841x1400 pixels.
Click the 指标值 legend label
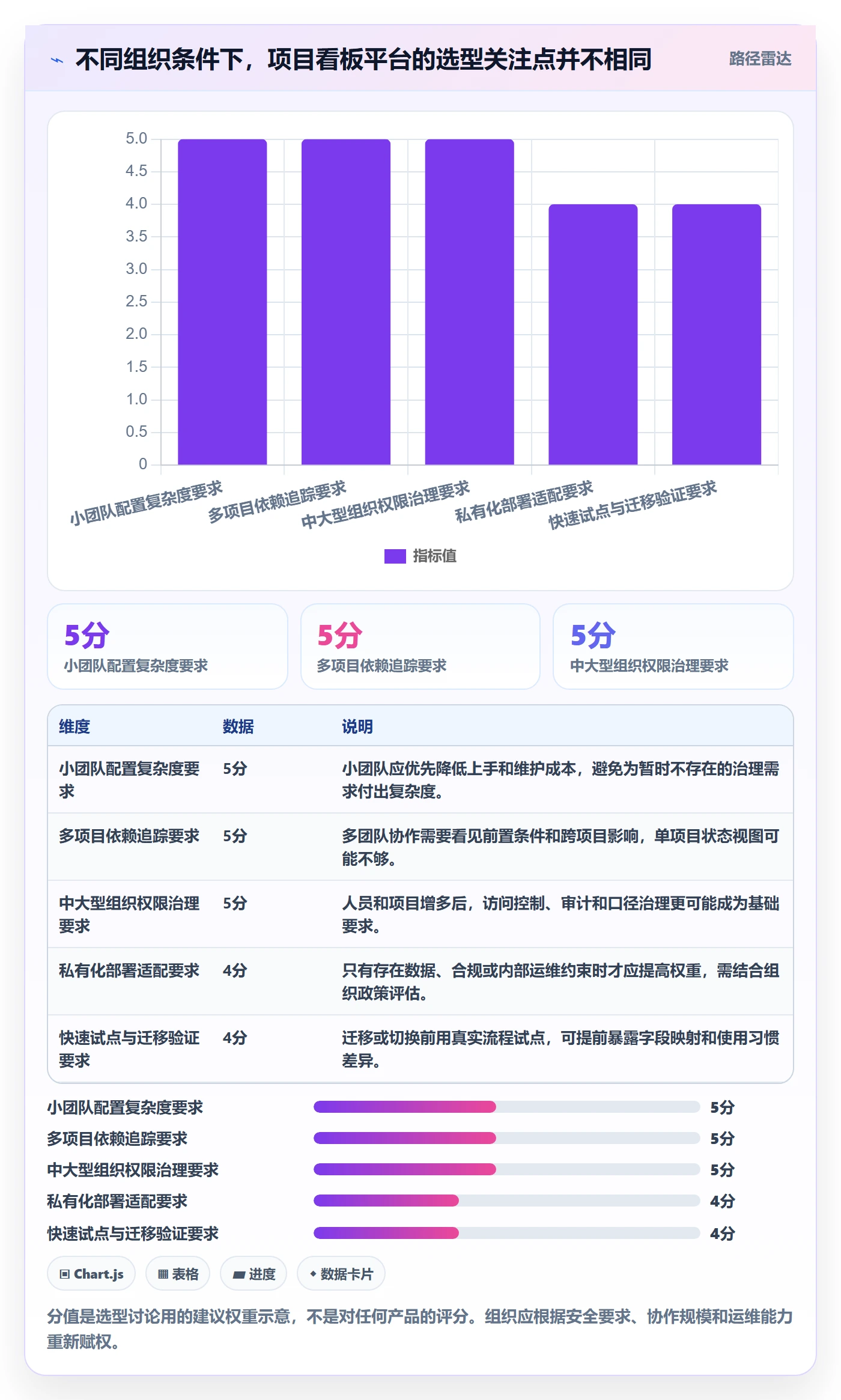pos(434,556)
